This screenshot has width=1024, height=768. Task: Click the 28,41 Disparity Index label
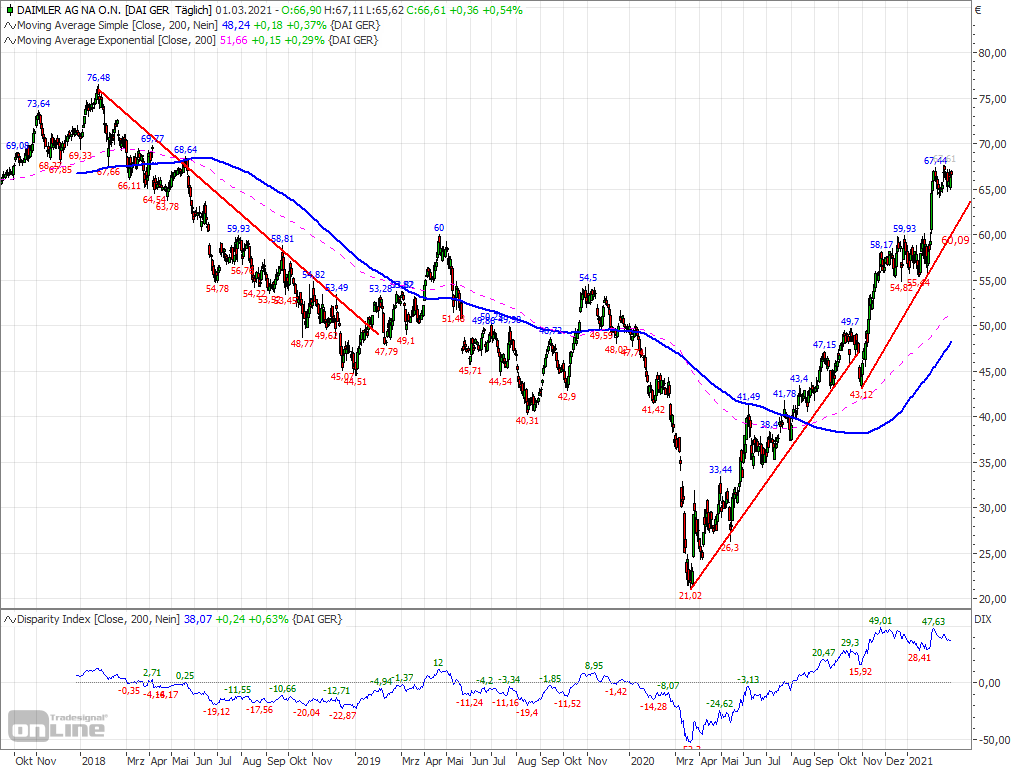(x=920, y=658)
